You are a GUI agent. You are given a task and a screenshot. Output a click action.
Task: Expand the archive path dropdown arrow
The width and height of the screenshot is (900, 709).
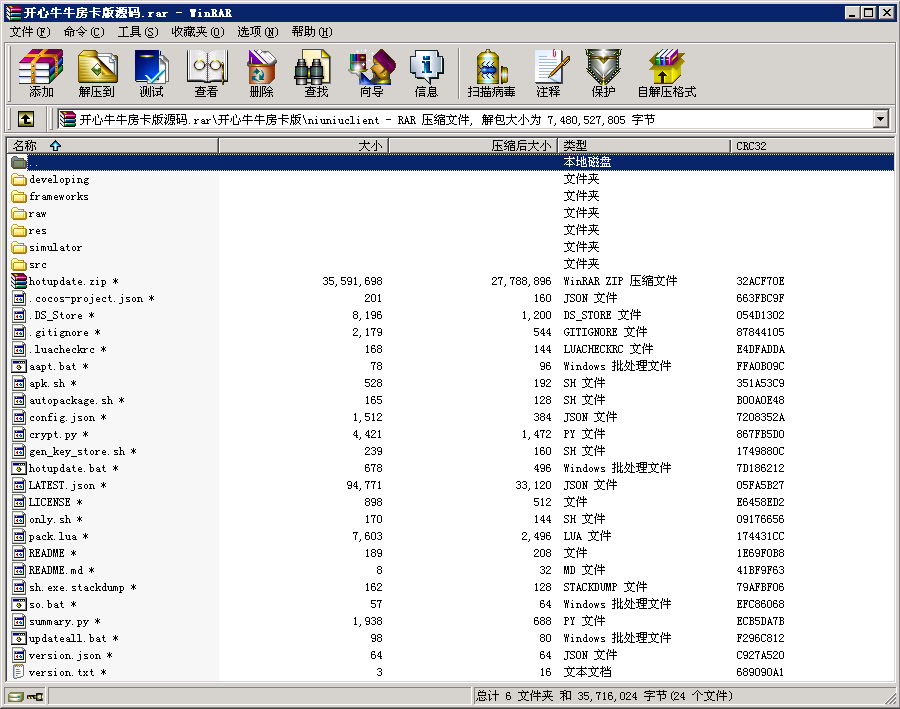click(880, 119)
